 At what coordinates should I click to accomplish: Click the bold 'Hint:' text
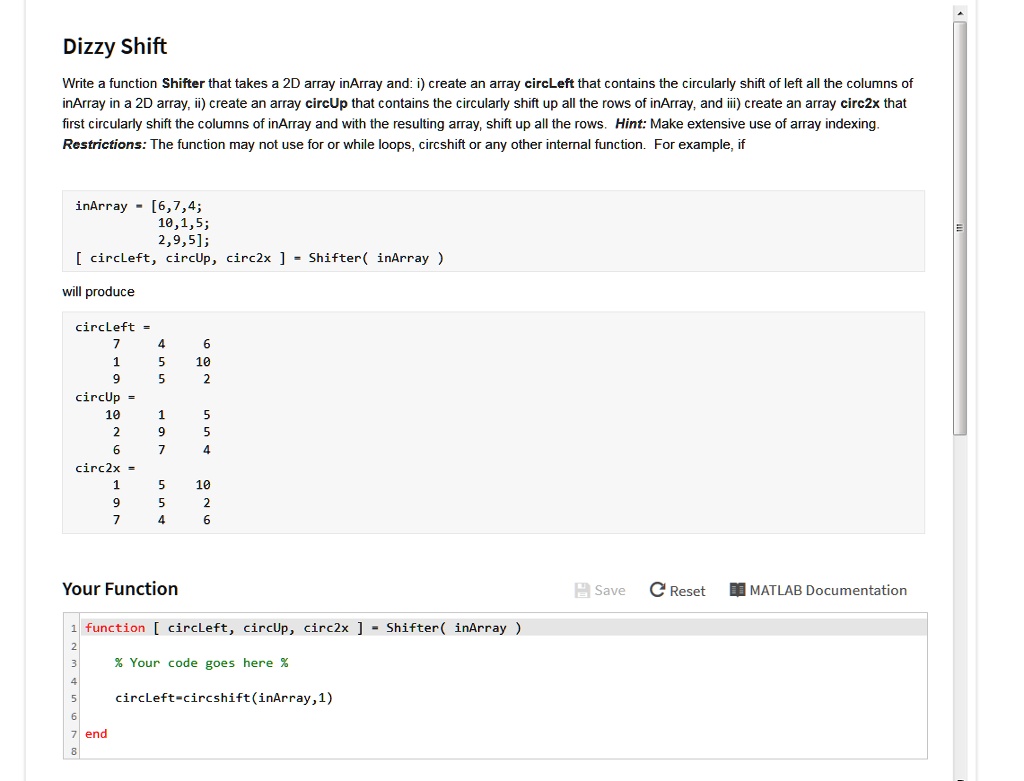(630, 123)
